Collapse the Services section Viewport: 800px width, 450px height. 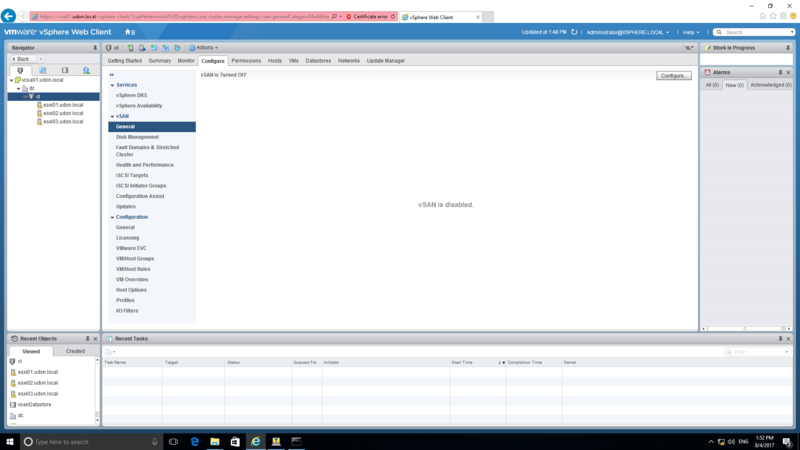[112, 85]
